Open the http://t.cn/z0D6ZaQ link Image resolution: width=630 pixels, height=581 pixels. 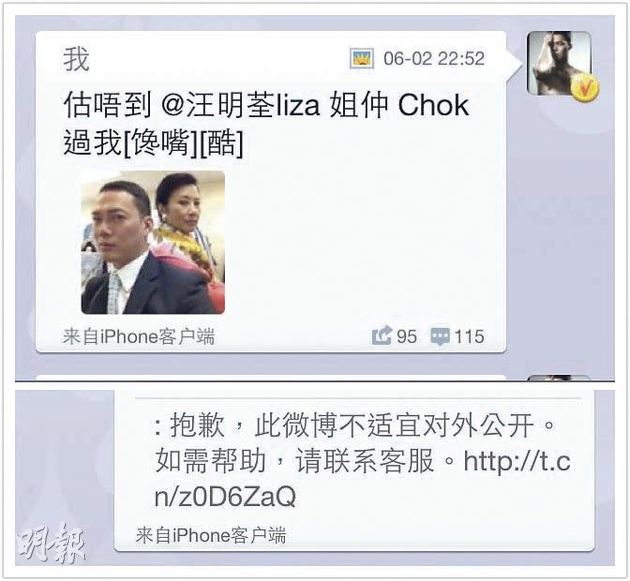(x=362, y=479)
